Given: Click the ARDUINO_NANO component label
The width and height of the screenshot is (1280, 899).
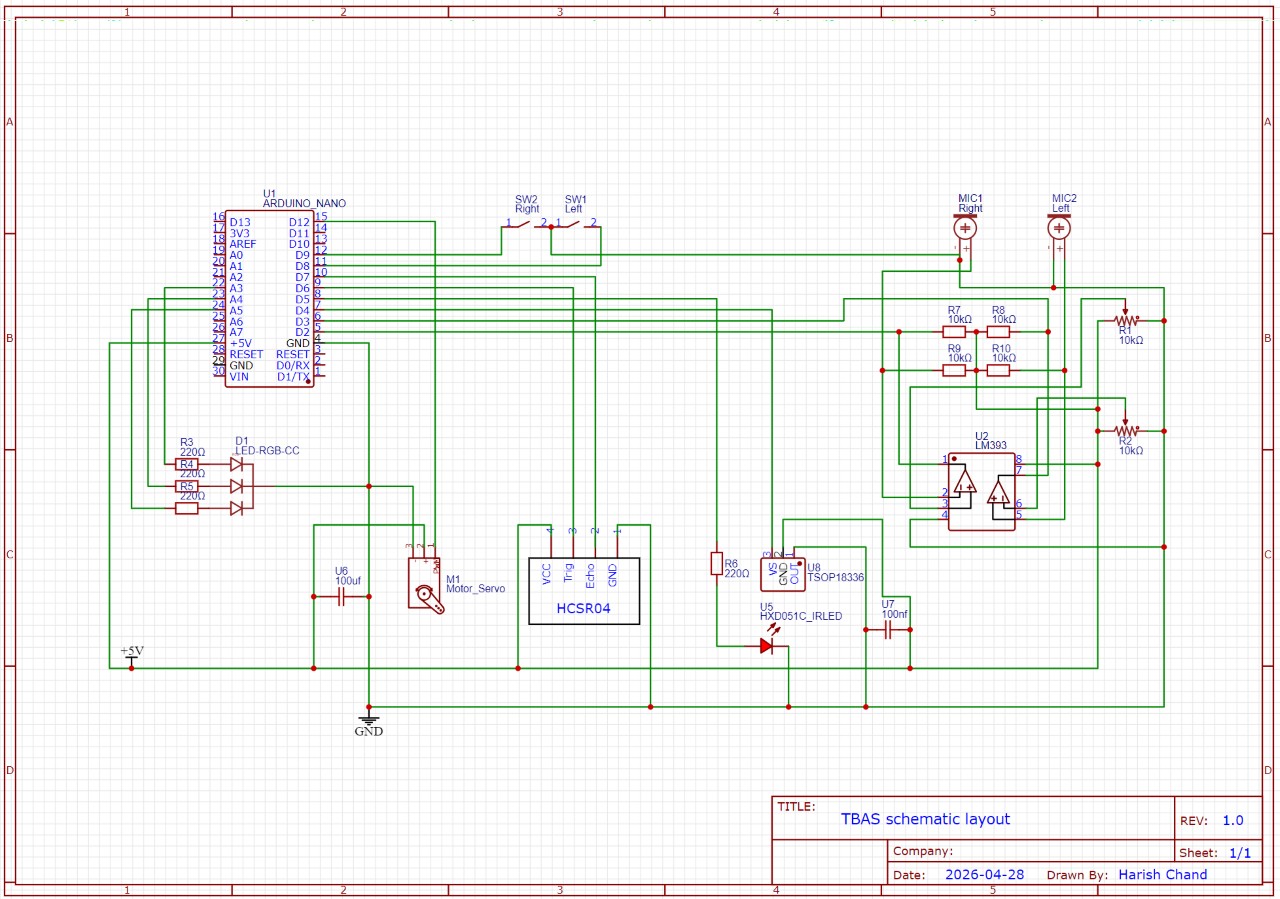Looking at the screenshot, I should pyautogui.click(x=305, y=203).
